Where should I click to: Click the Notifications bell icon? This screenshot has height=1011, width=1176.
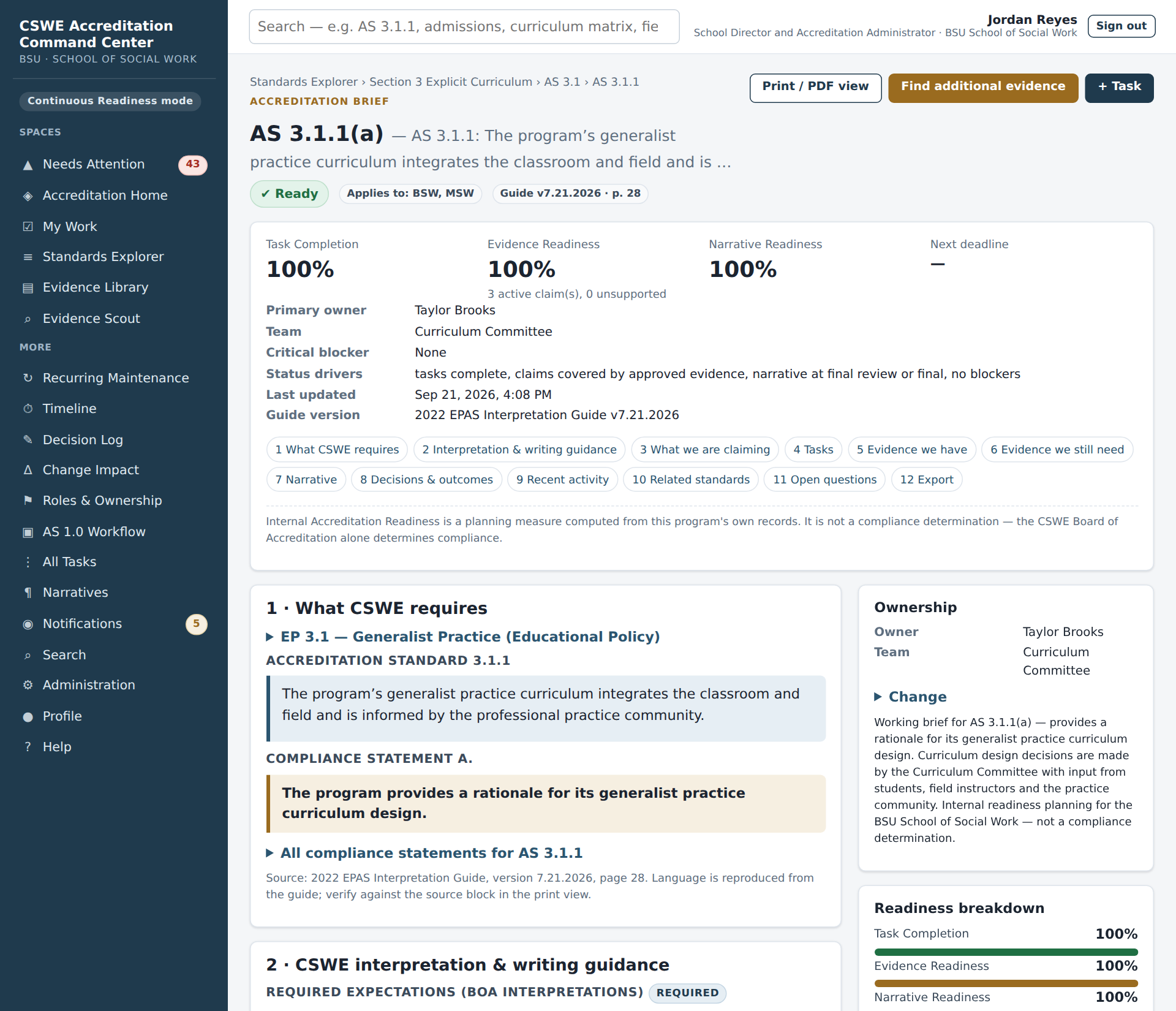pos(28,624)
